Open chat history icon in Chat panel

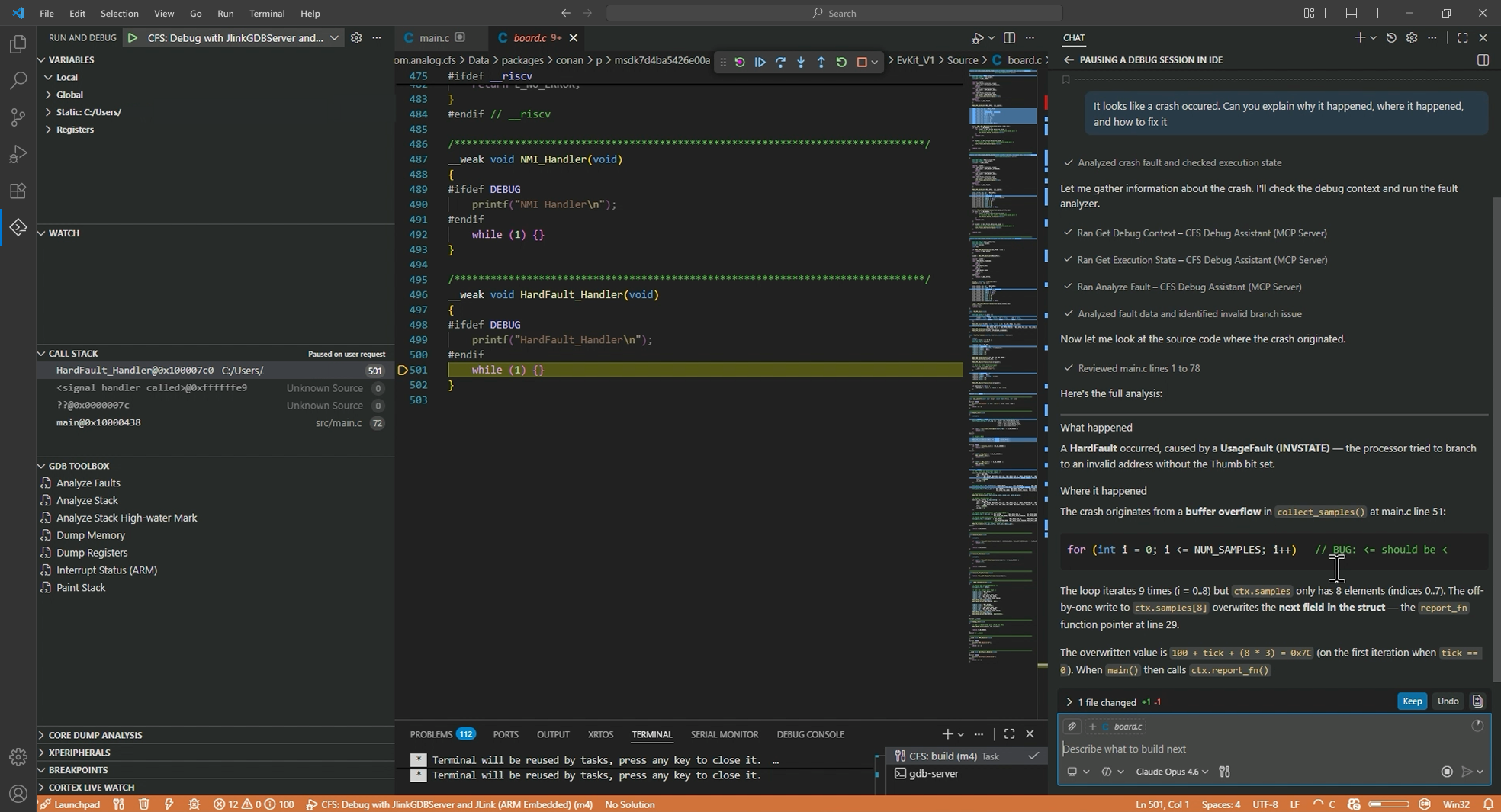[x=1391, y=37]
